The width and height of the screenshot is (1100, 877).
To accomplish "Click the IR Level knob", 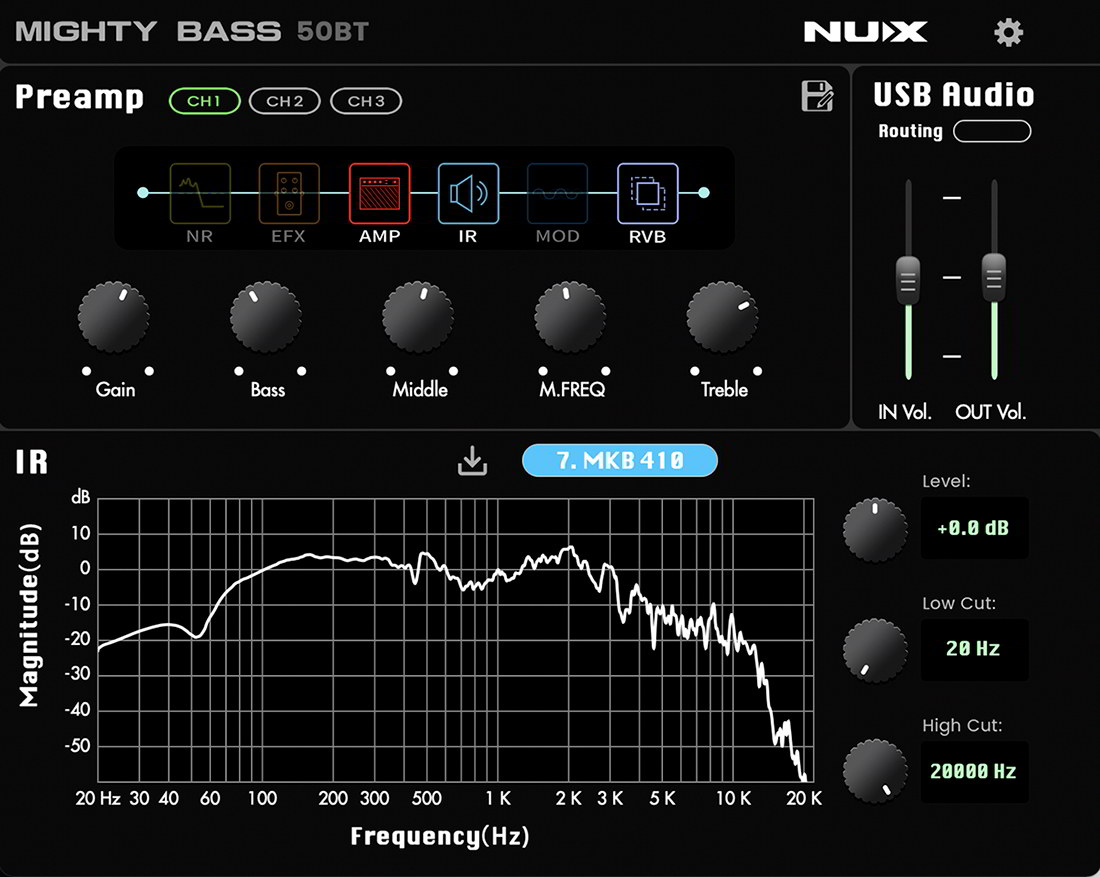I will [x=875, y=530].
